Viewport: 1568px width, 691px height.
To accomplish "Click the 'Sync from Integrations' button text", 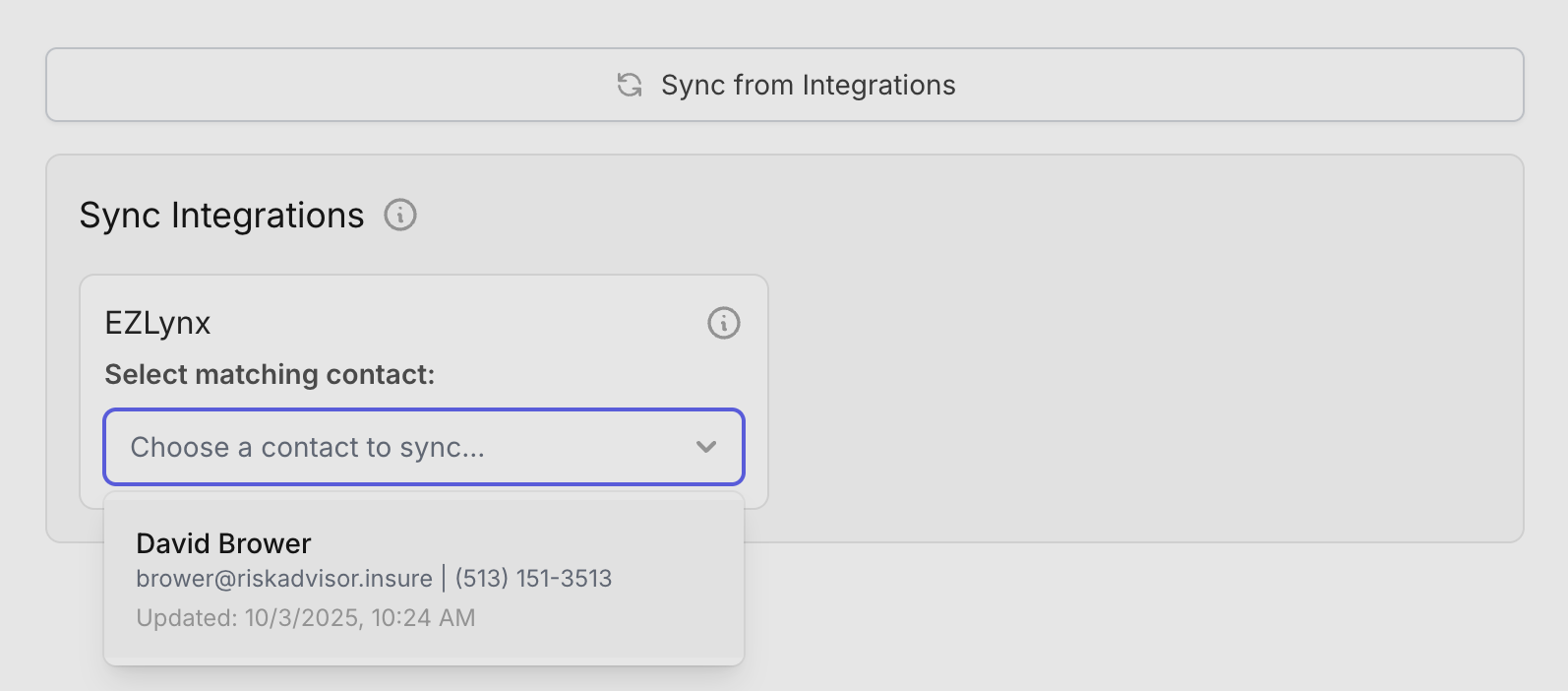I will [808, 86].
